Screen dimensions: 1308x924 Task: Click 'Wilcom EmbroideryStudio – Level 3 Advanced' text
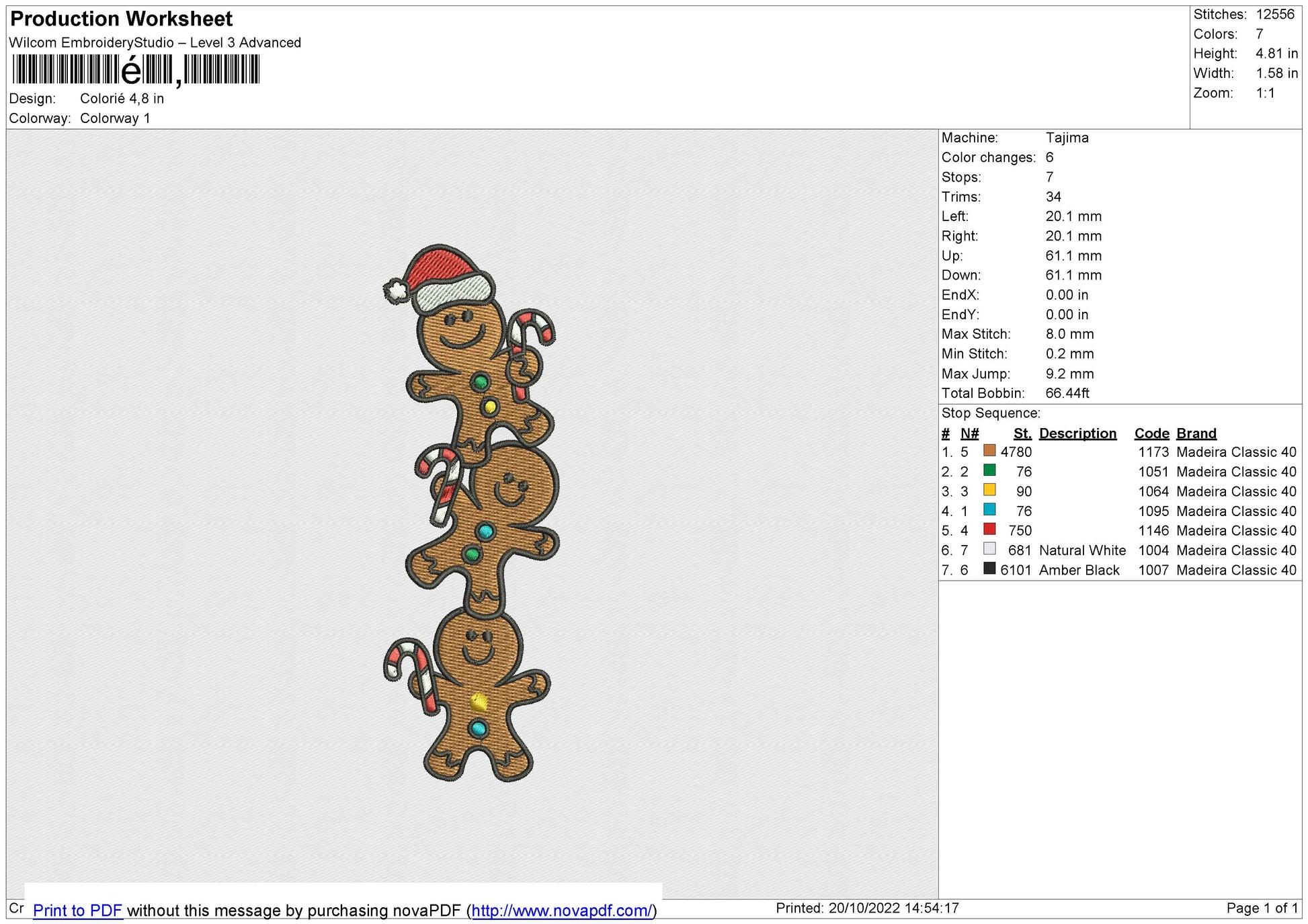pos(155,42)
